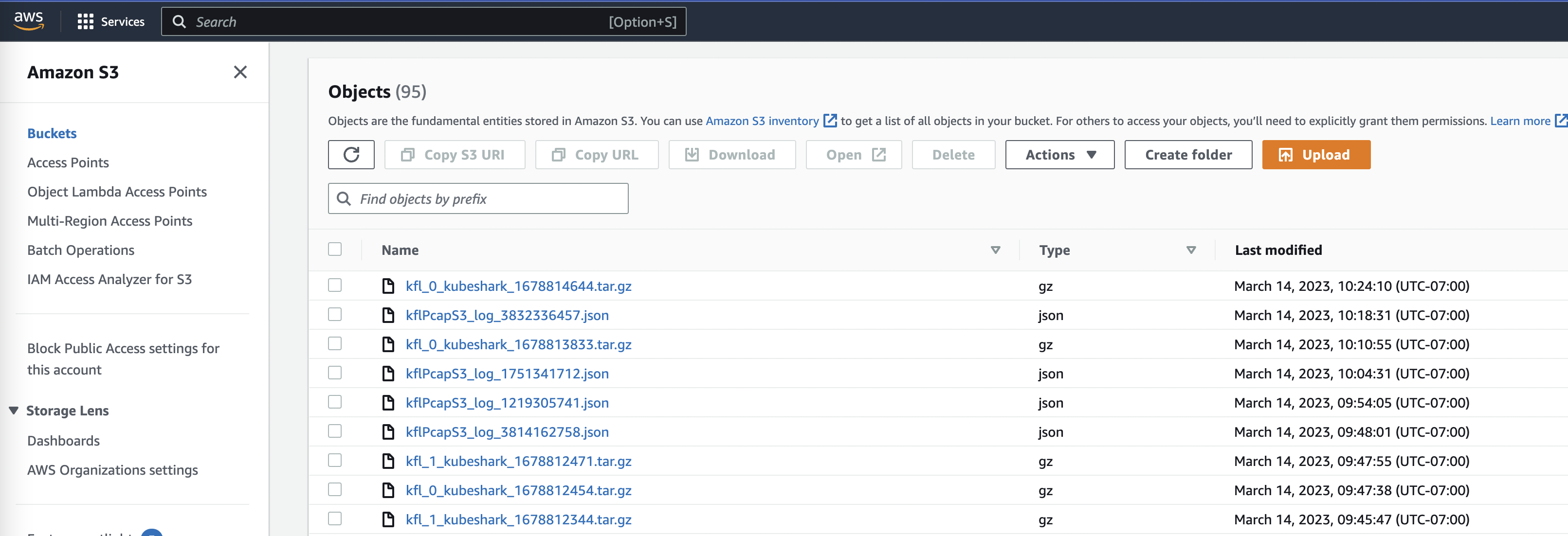Go to Batch Operations in sidebar
Viewport: 1568px width, 536px height.
point(80,250)
